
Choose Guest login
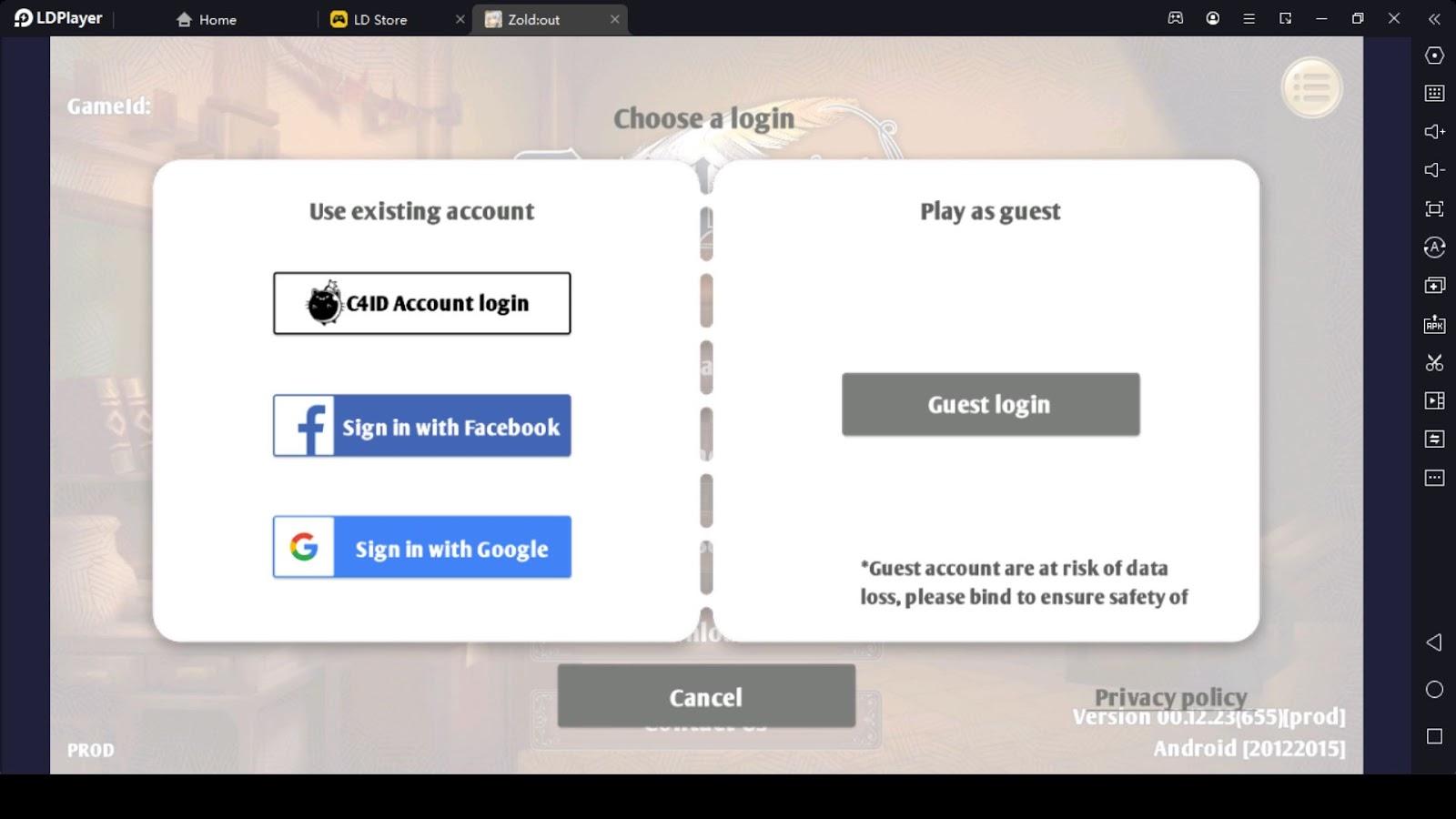tap(990, 404)
